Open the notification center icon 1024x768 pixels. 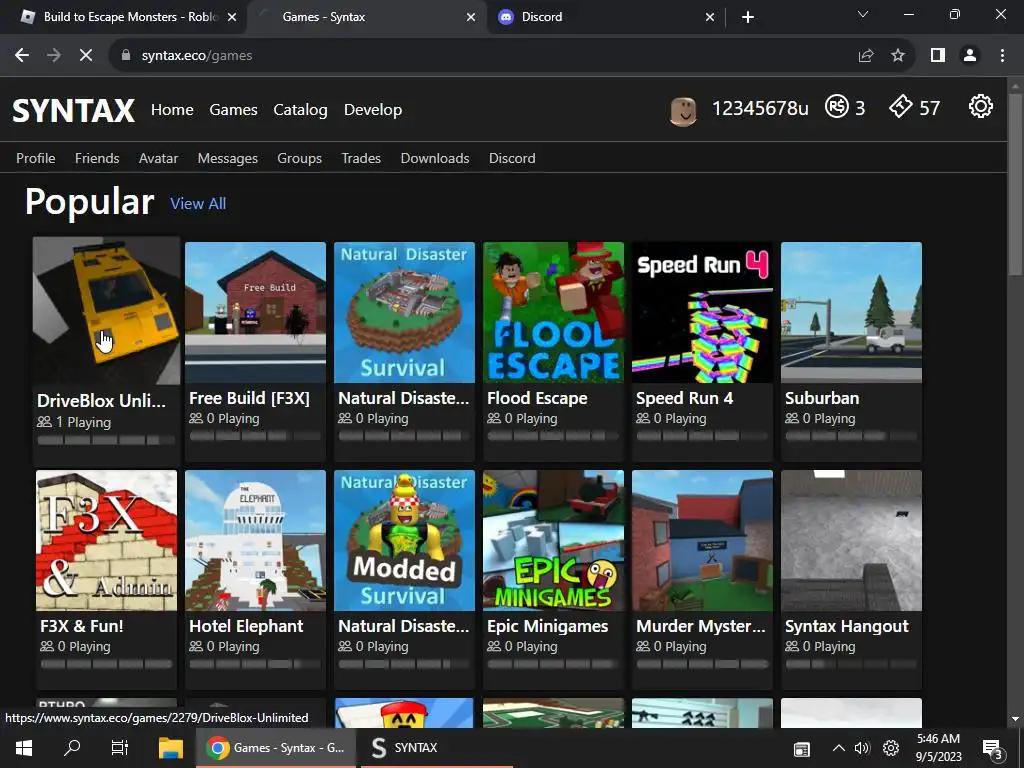[x=992, y=748]
